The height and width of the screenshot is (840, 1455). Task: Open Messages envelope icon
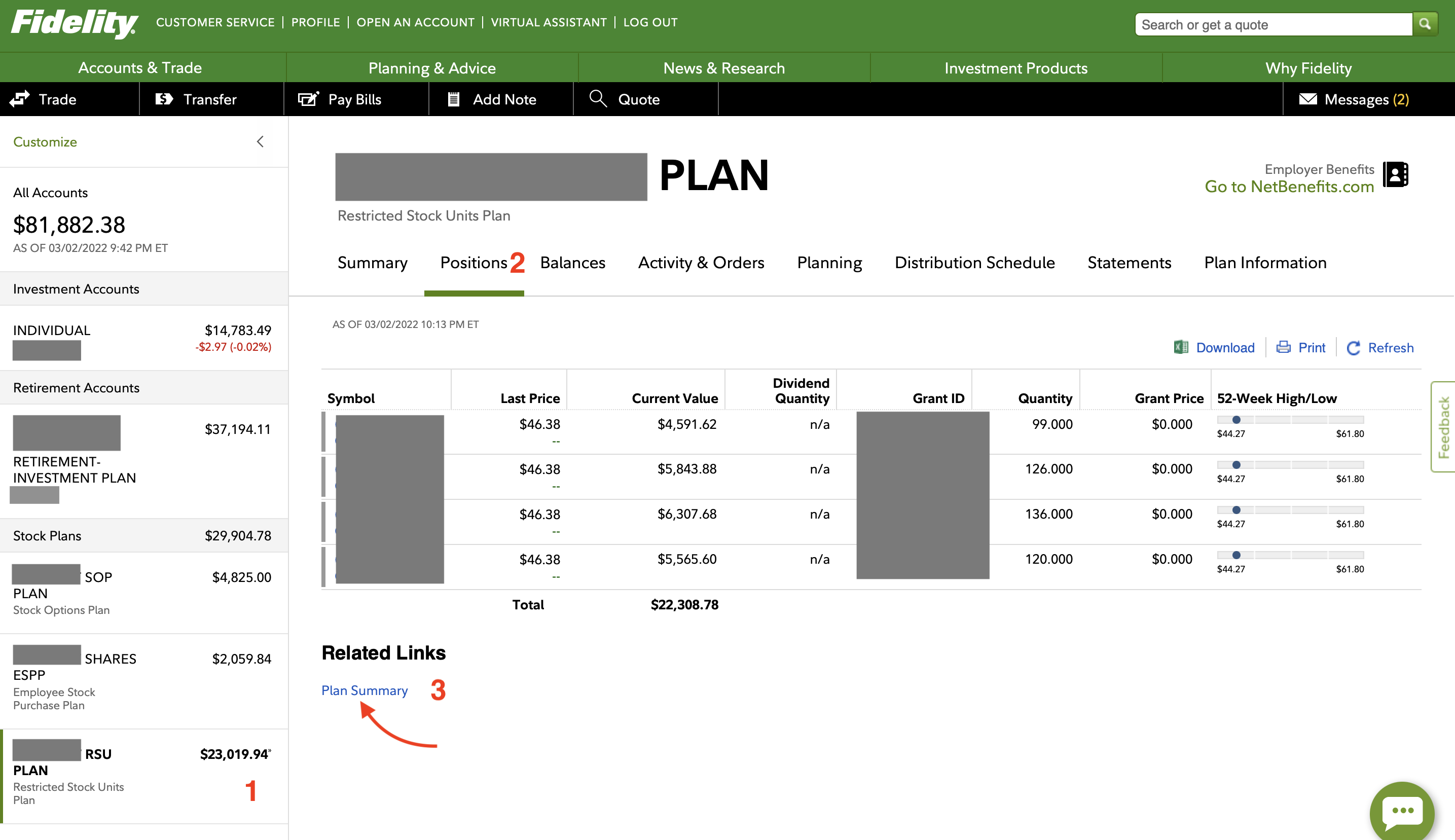click(x=1307, y=99)
